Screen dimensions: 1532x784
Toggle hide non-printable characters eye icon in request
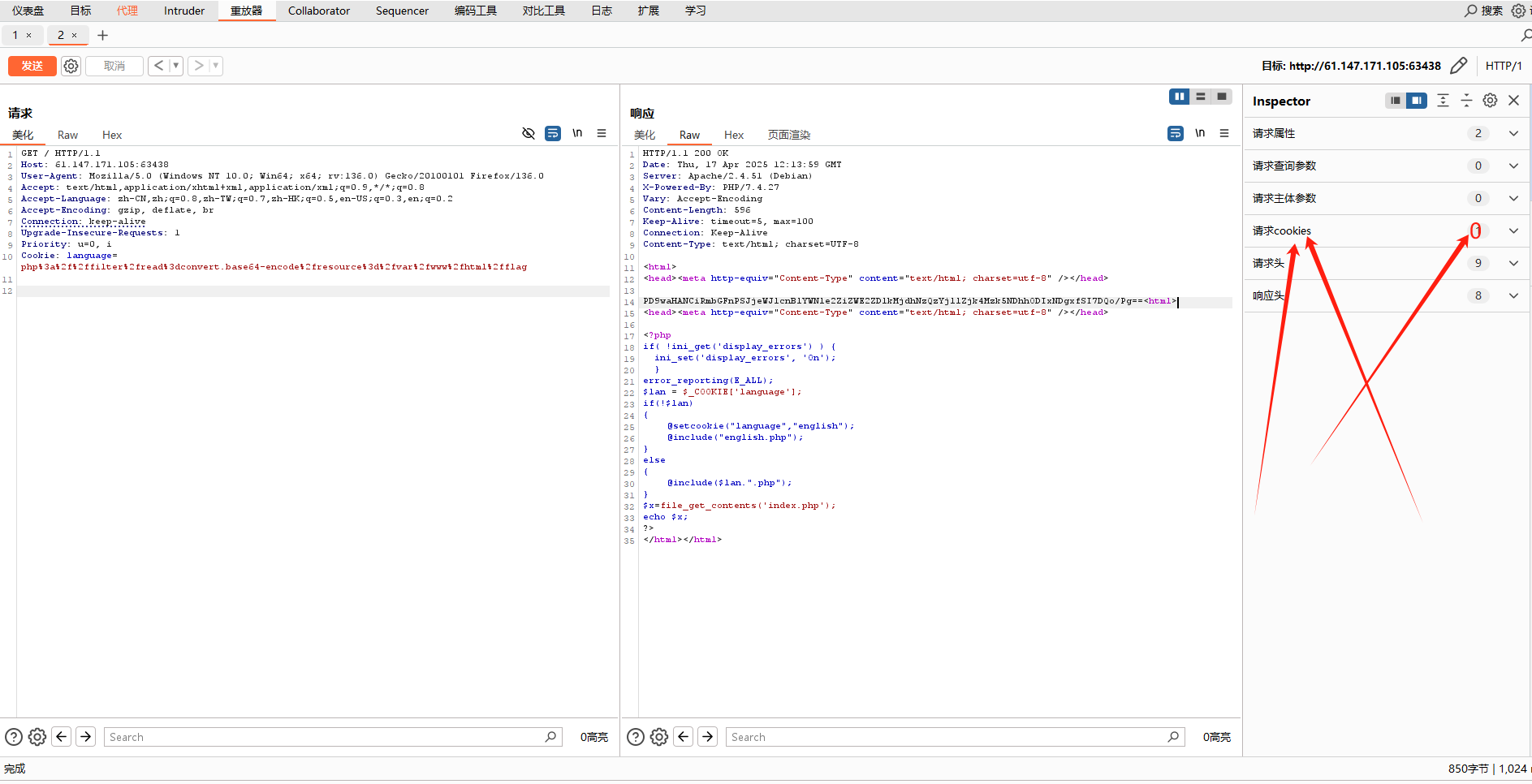click(x=529, y=133)
